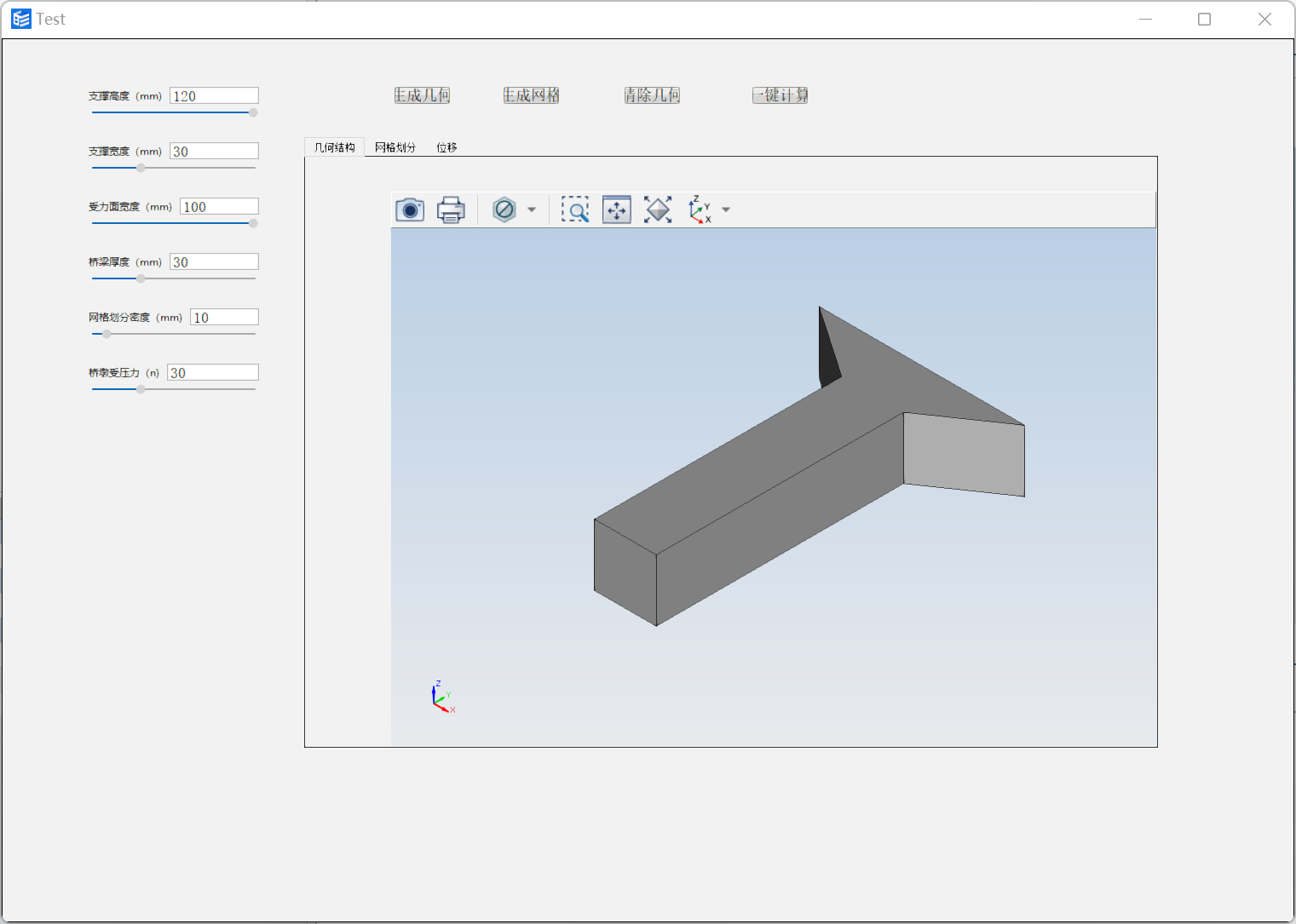Switch to the 位移 tab

446,147
